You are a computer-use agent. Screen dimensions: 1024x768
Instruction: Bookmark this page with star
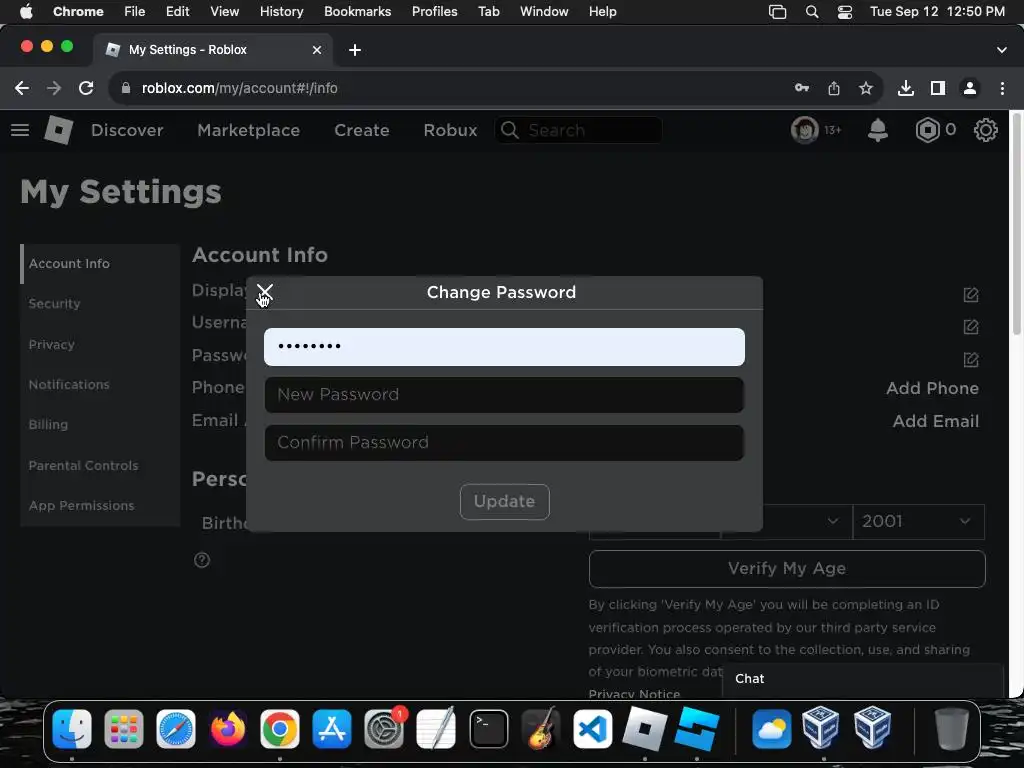tap(866, 88)
